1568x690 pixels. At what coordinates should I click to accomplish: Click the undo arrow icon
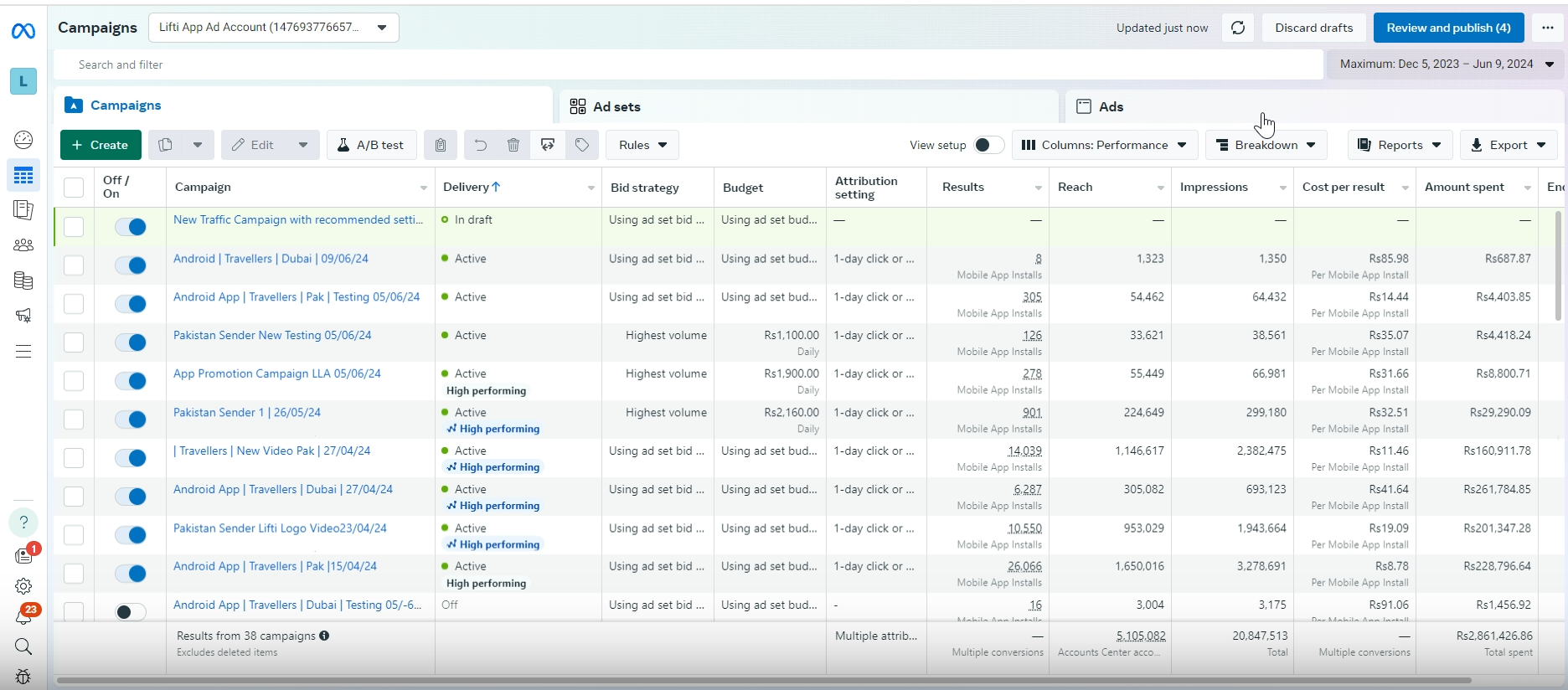(481, 145)
